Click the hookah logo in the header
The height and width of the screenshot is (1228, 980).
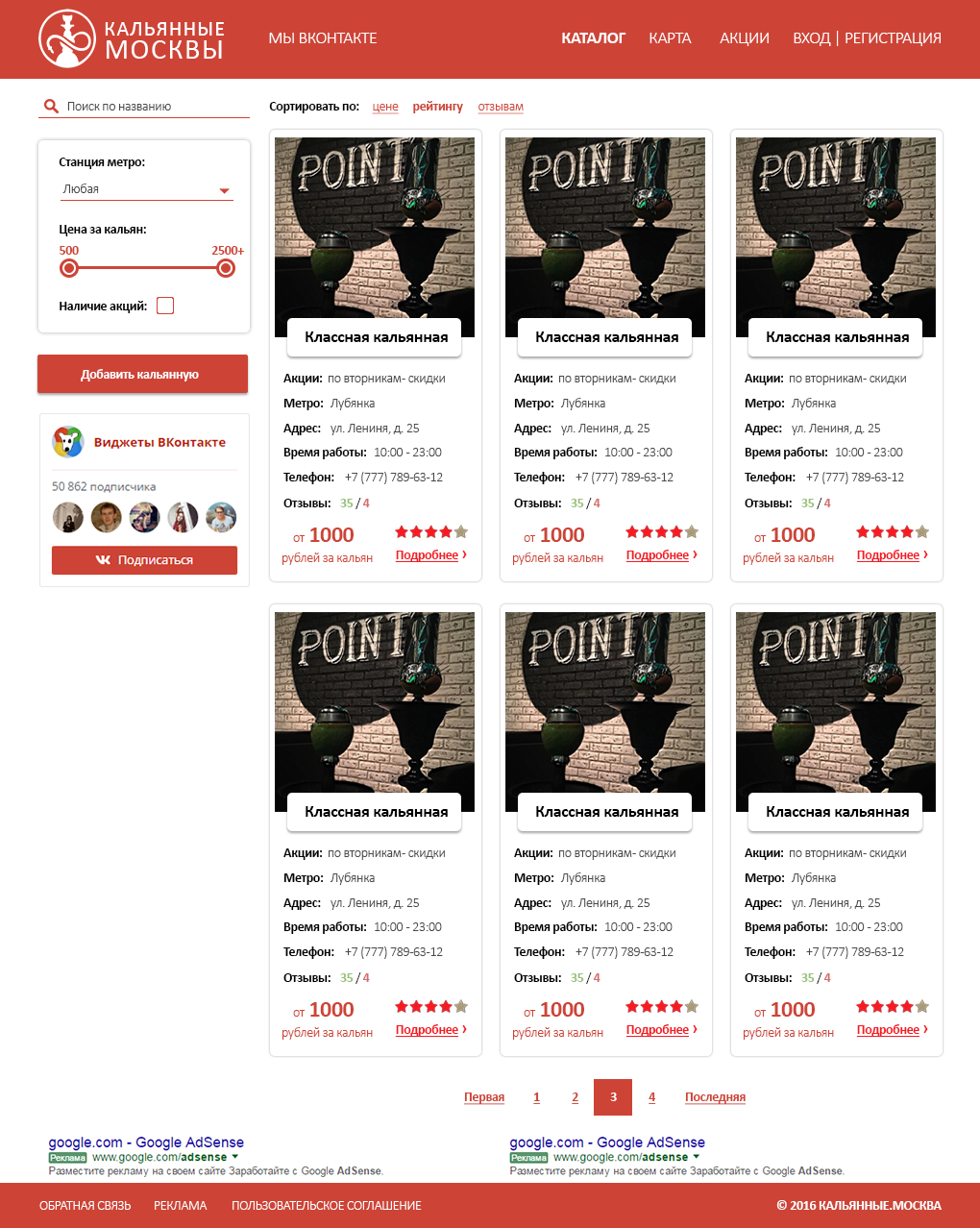(67, 38)
